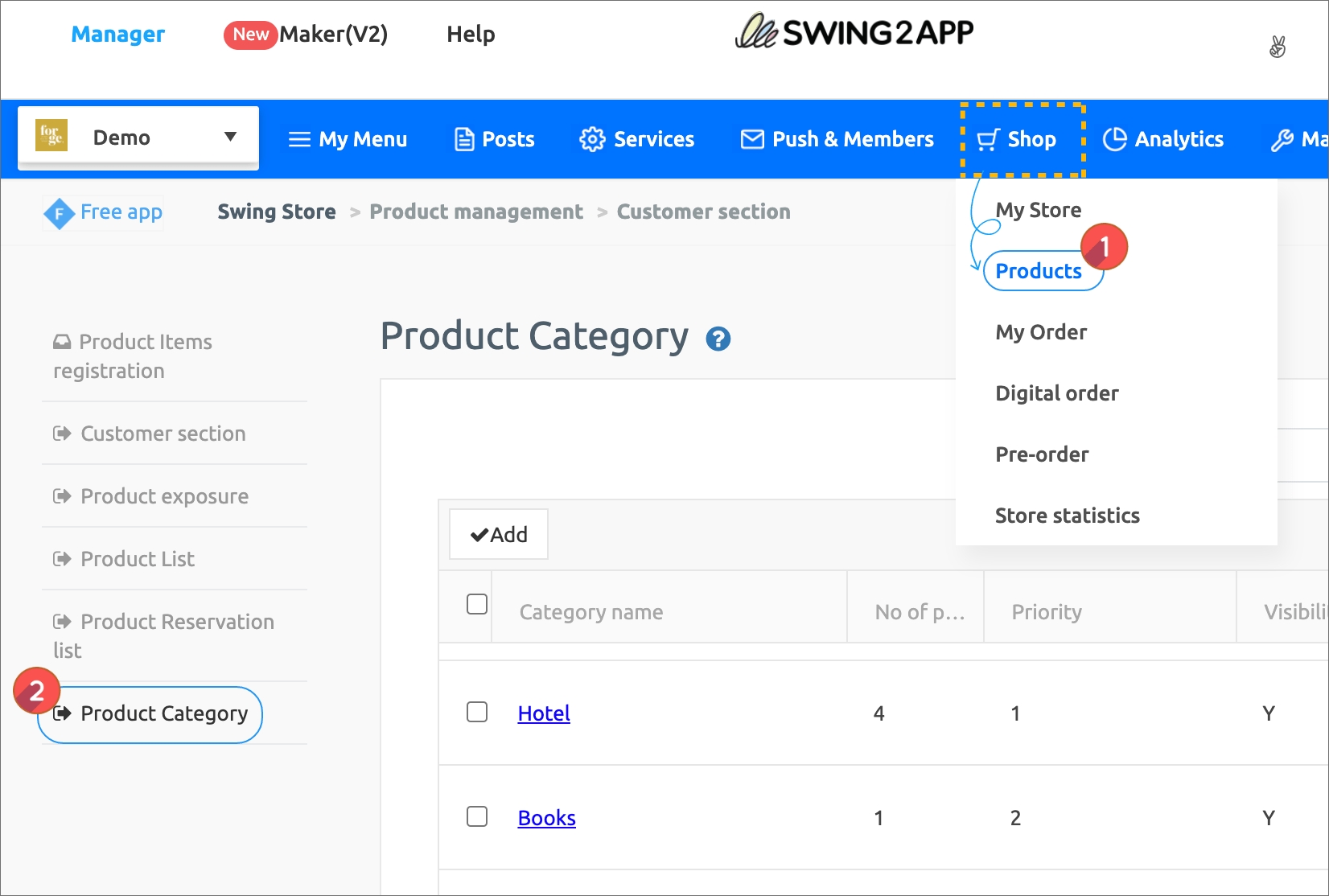This screenshot has width=1329, height=896.
Task: Click the arrow icon beside Product List
Action: pos(62,559)
